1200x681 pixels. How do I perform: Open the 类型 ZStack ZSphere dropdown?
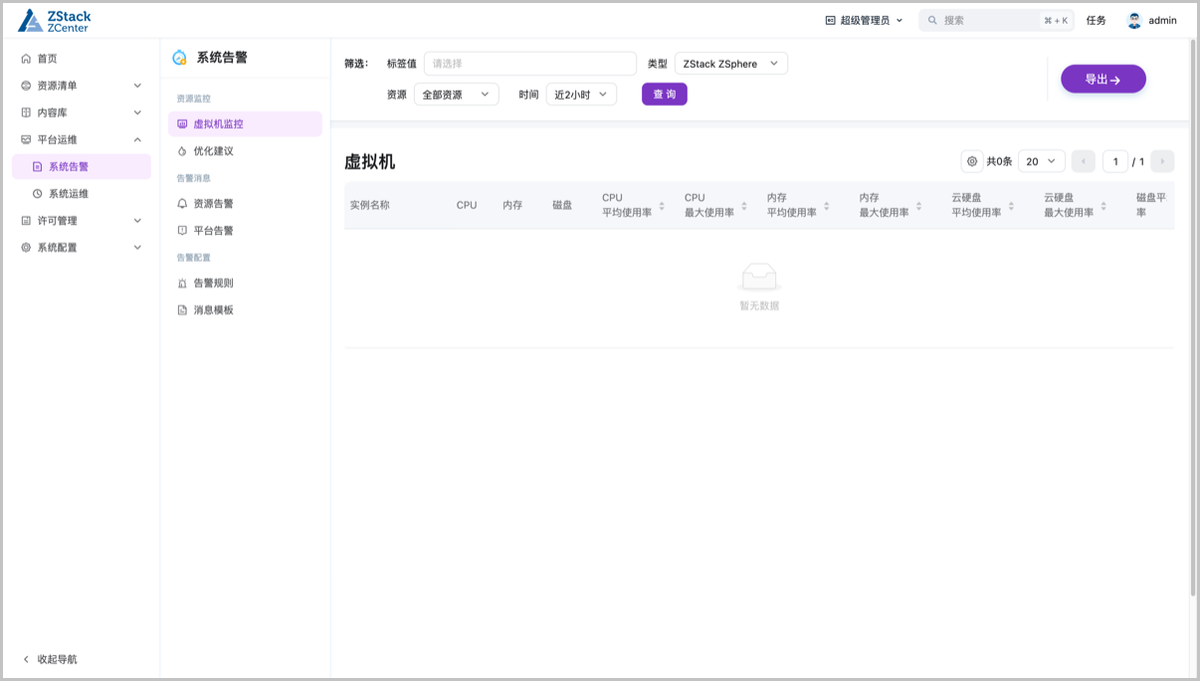pos(732,64)
